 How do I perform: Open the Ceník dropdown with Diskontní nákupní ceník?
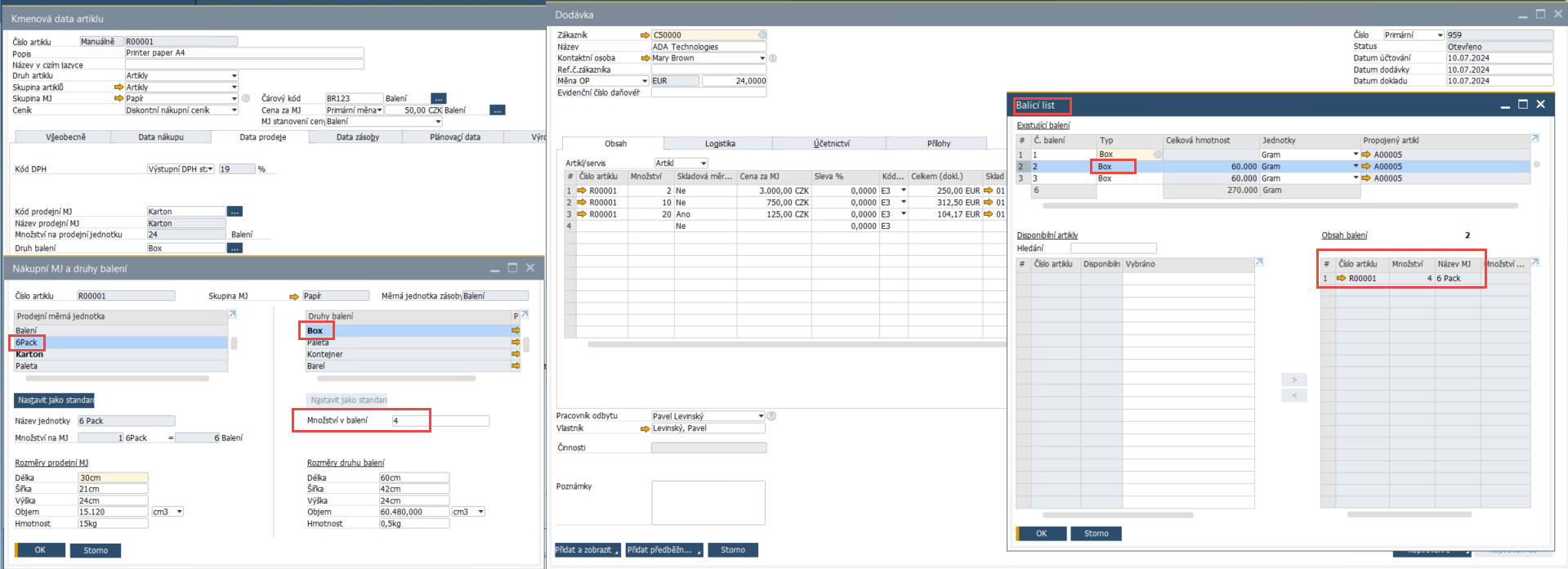pos(235,110)
